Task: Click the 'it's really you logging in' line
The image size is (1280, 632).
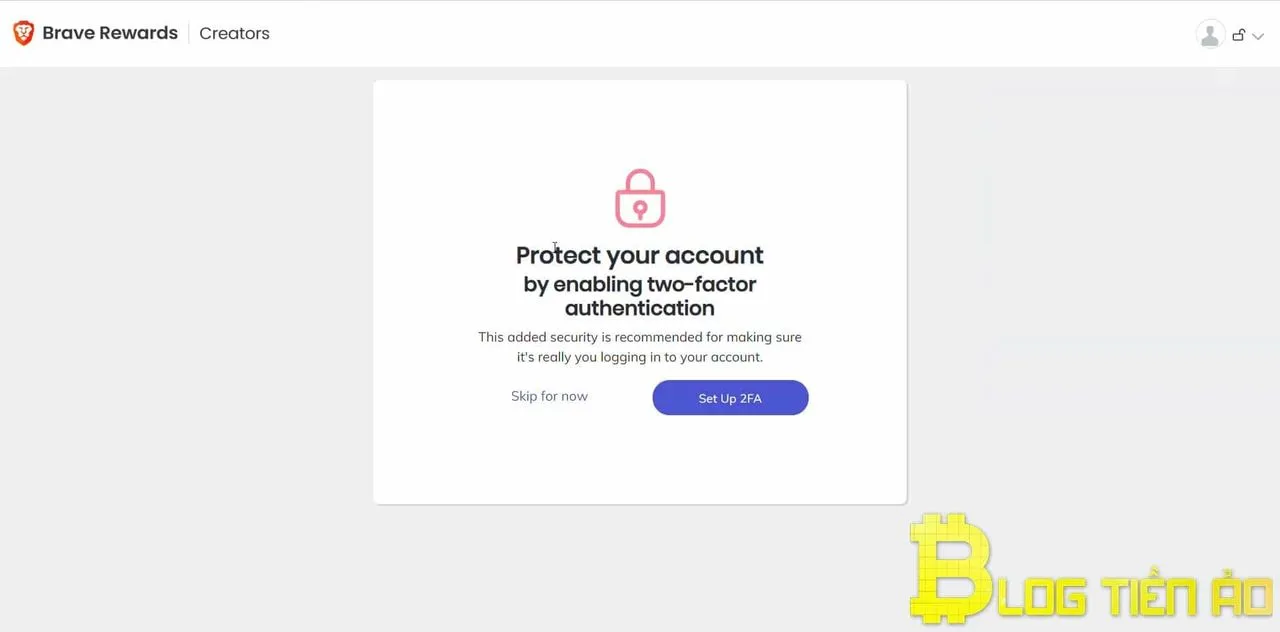Action: pos(640,357)
